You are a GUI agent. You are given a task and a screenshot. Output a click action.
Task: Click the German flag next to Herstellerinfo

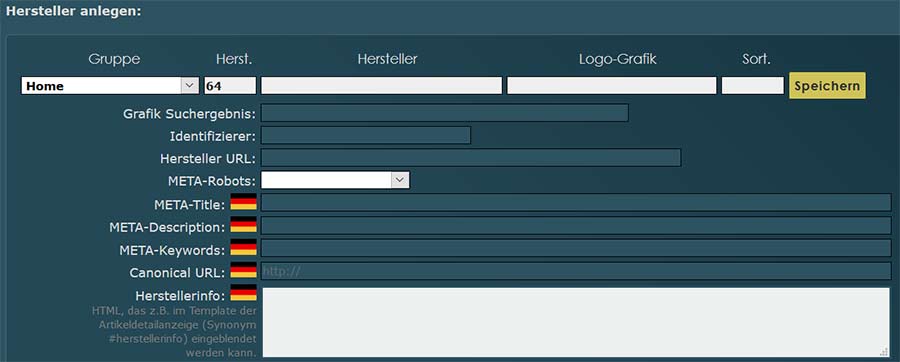click(243, 293)
